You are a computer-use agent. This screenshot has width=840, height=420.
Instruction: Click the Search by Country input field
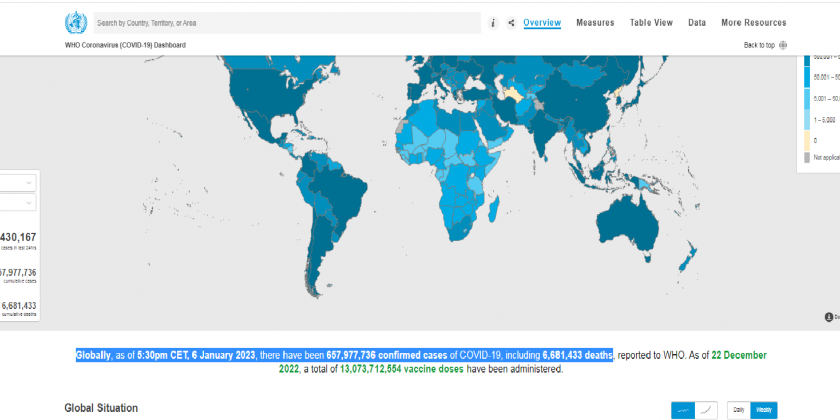(280, 23)
